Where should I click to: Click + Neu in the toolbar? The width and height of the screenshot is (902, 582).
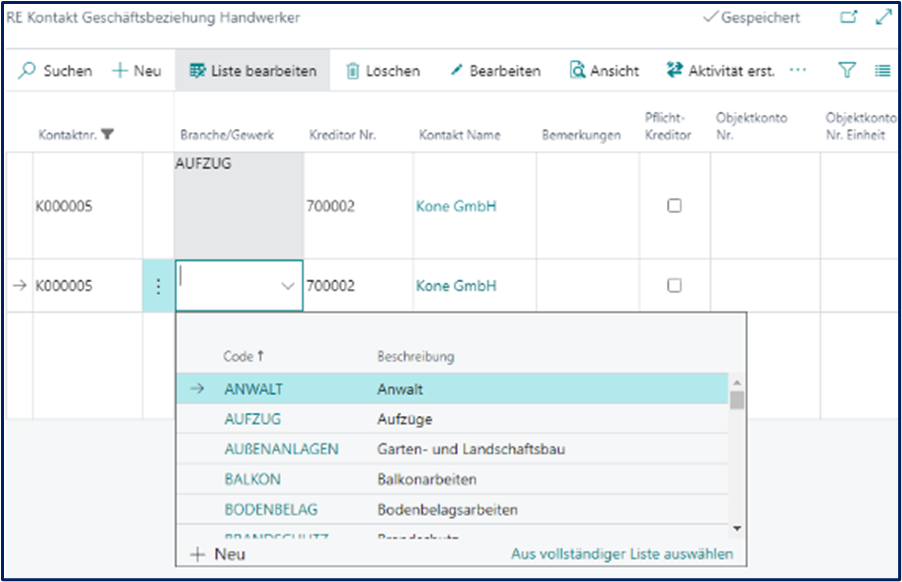coord(135,70)
